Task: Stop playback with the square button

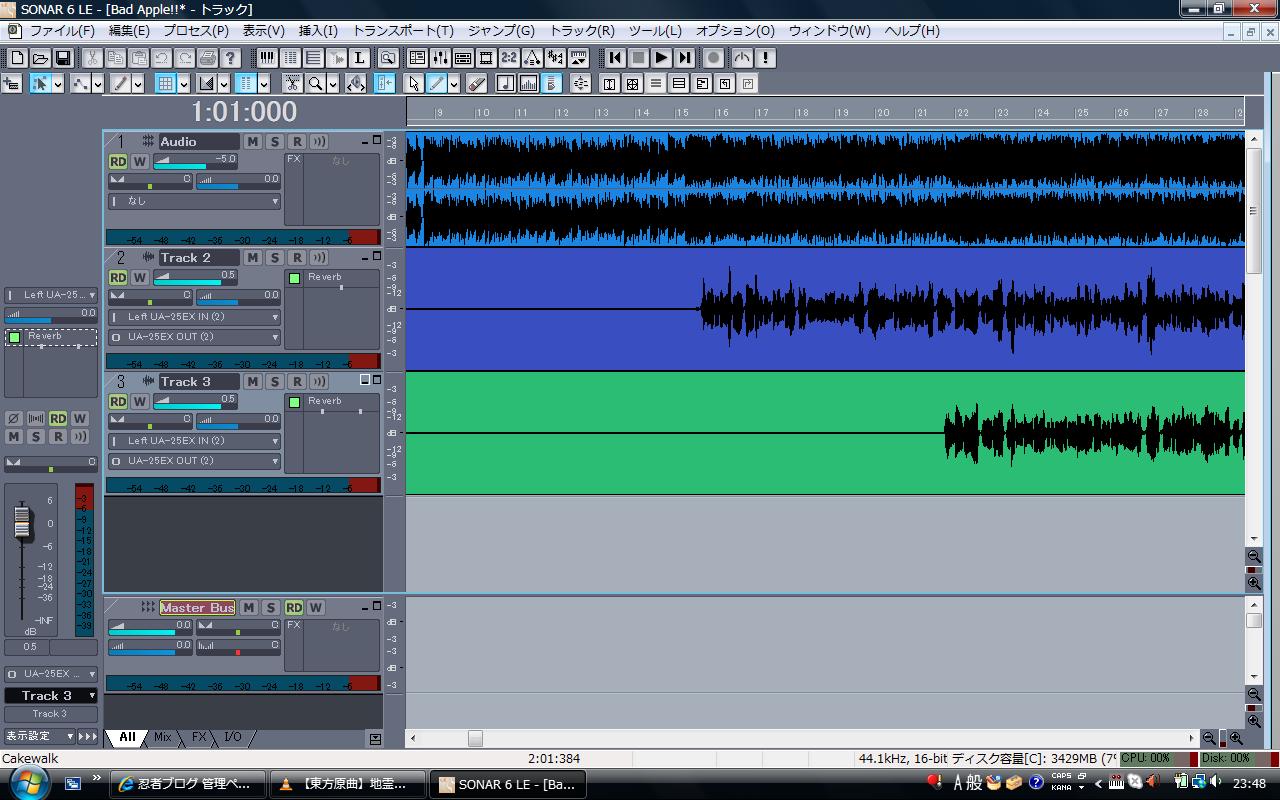Action: 638,58
